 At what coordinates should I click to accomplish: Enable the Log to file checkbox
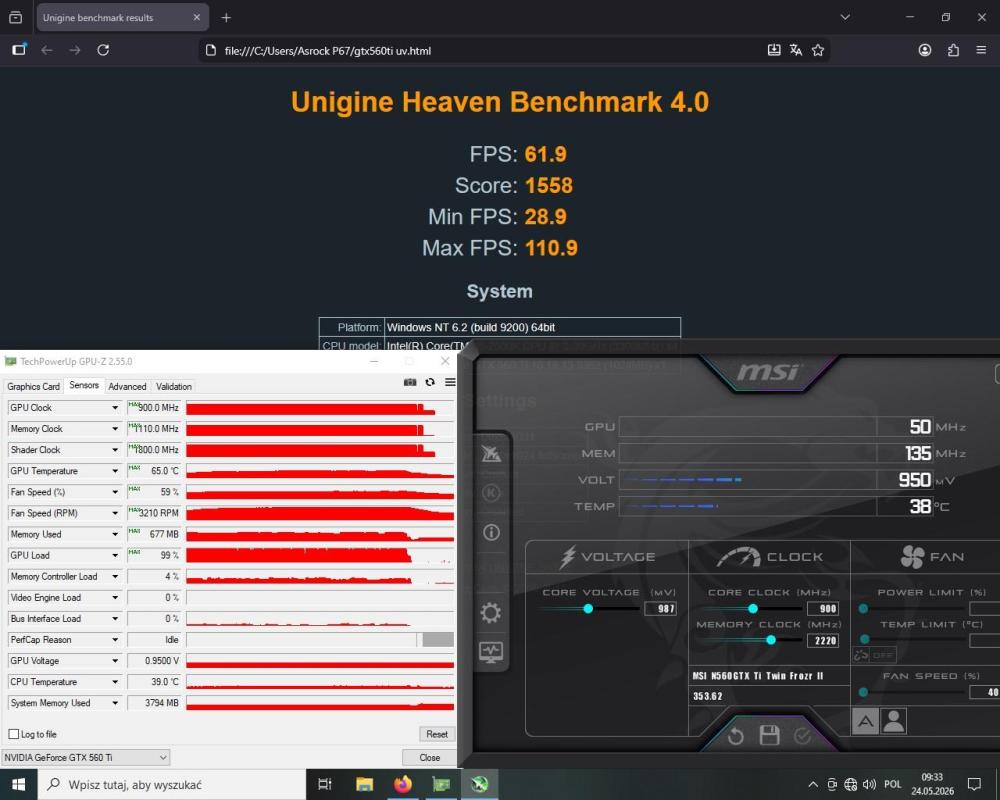pyautogui.click(x=14, y=734)
